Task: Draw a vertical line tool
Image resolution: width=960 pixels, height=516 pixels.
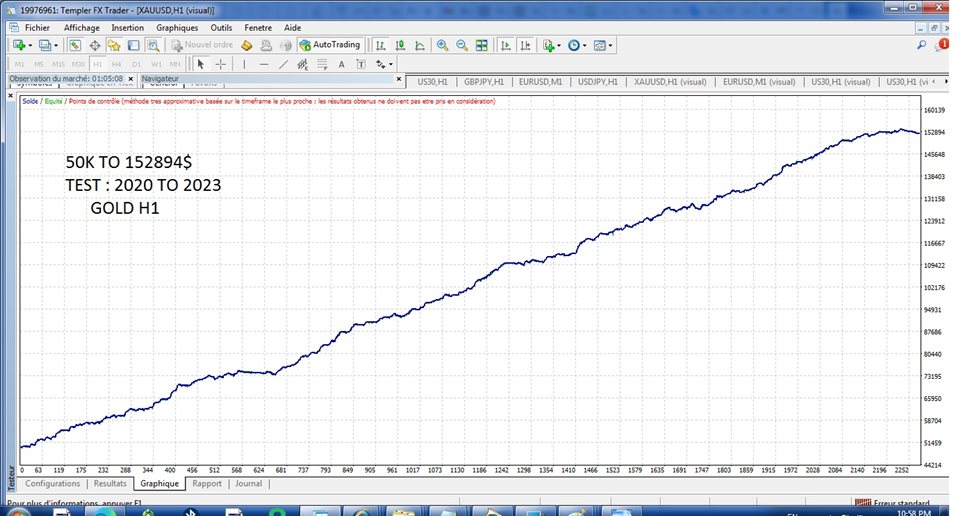Action: (244, 64)
